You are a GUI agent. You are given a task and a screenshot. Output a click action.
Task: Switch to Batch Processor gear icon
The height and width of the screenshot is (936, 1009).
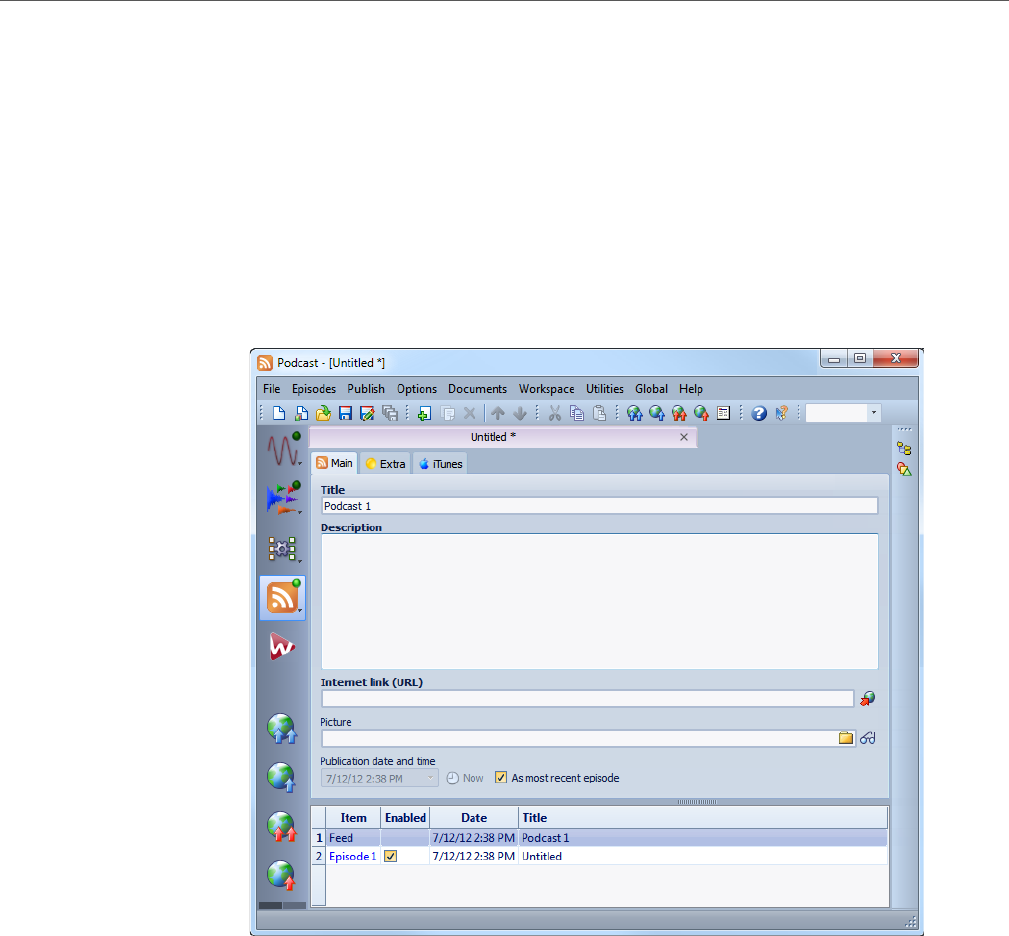pos(283,549)
